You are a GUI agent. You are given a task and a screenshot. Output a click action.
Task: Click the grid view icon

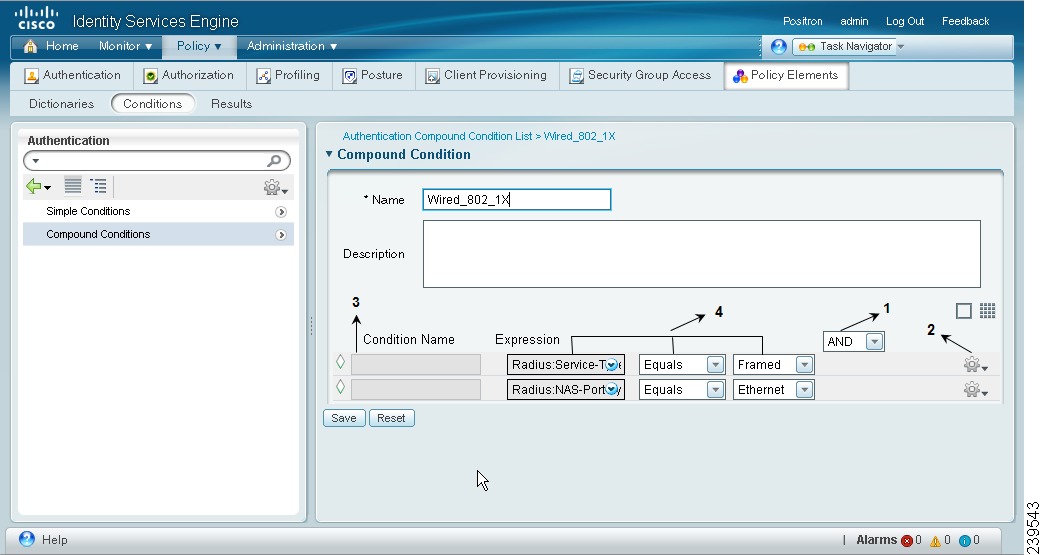[987, 311]
